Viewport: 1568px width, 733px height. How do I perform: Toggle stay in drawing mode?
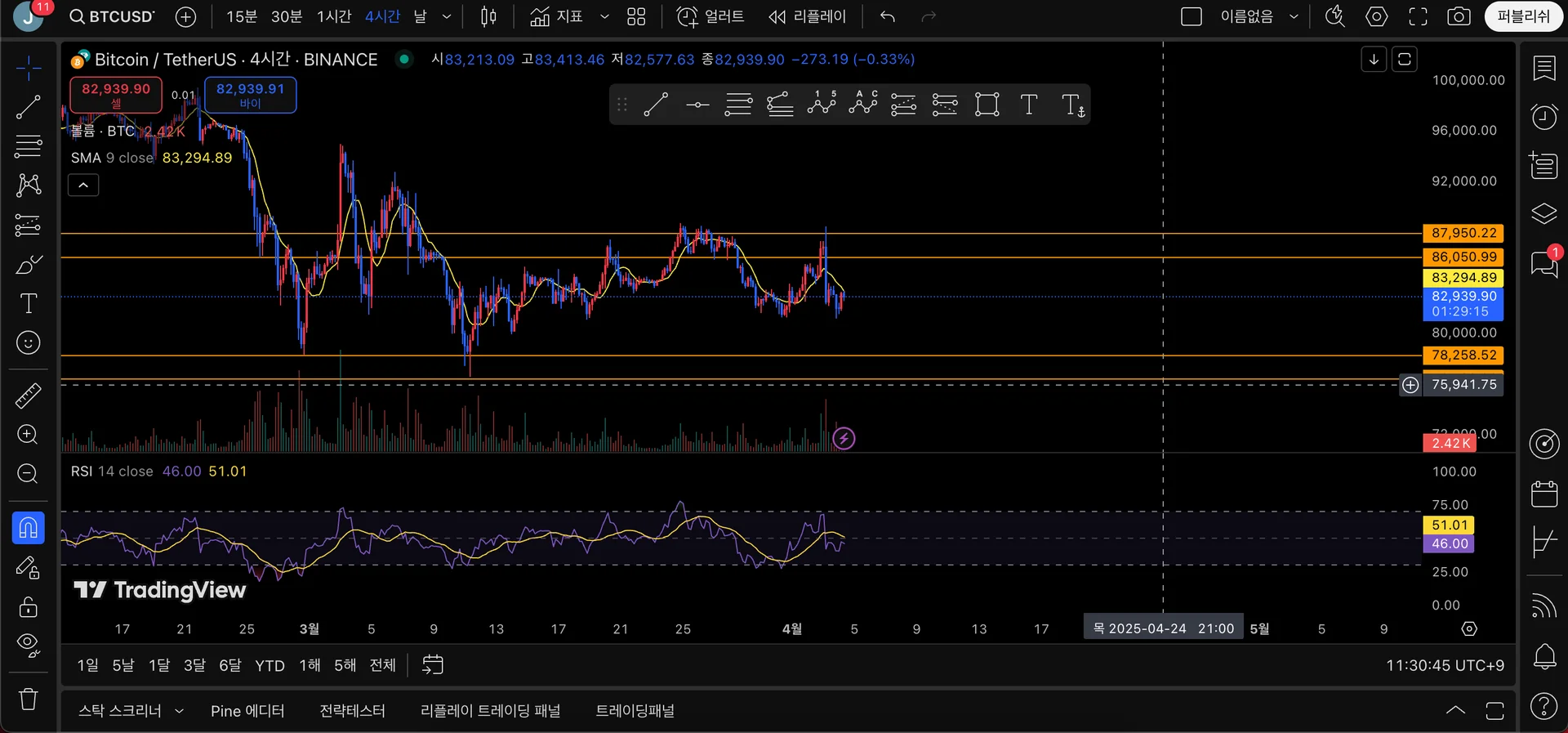(29, 567)
